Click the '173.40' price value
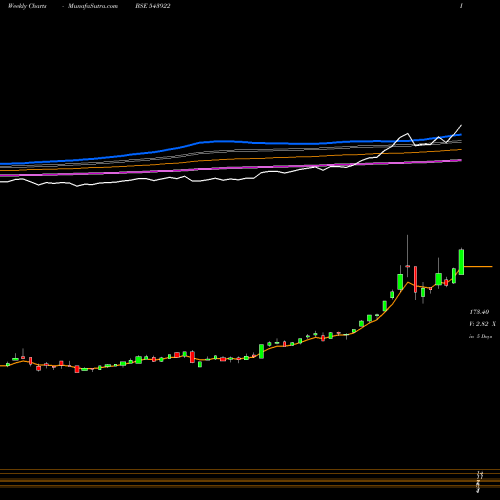 479,312
